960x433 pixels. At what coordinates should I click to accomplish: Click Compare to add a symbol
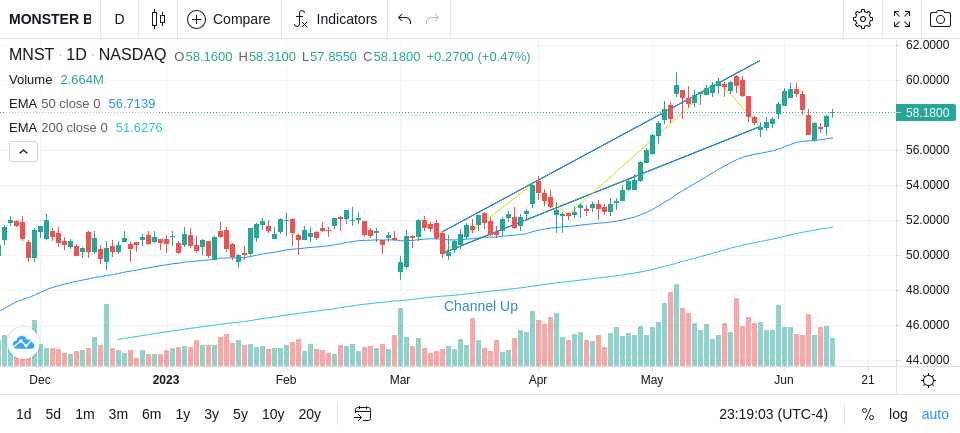(x=229, y=19)
